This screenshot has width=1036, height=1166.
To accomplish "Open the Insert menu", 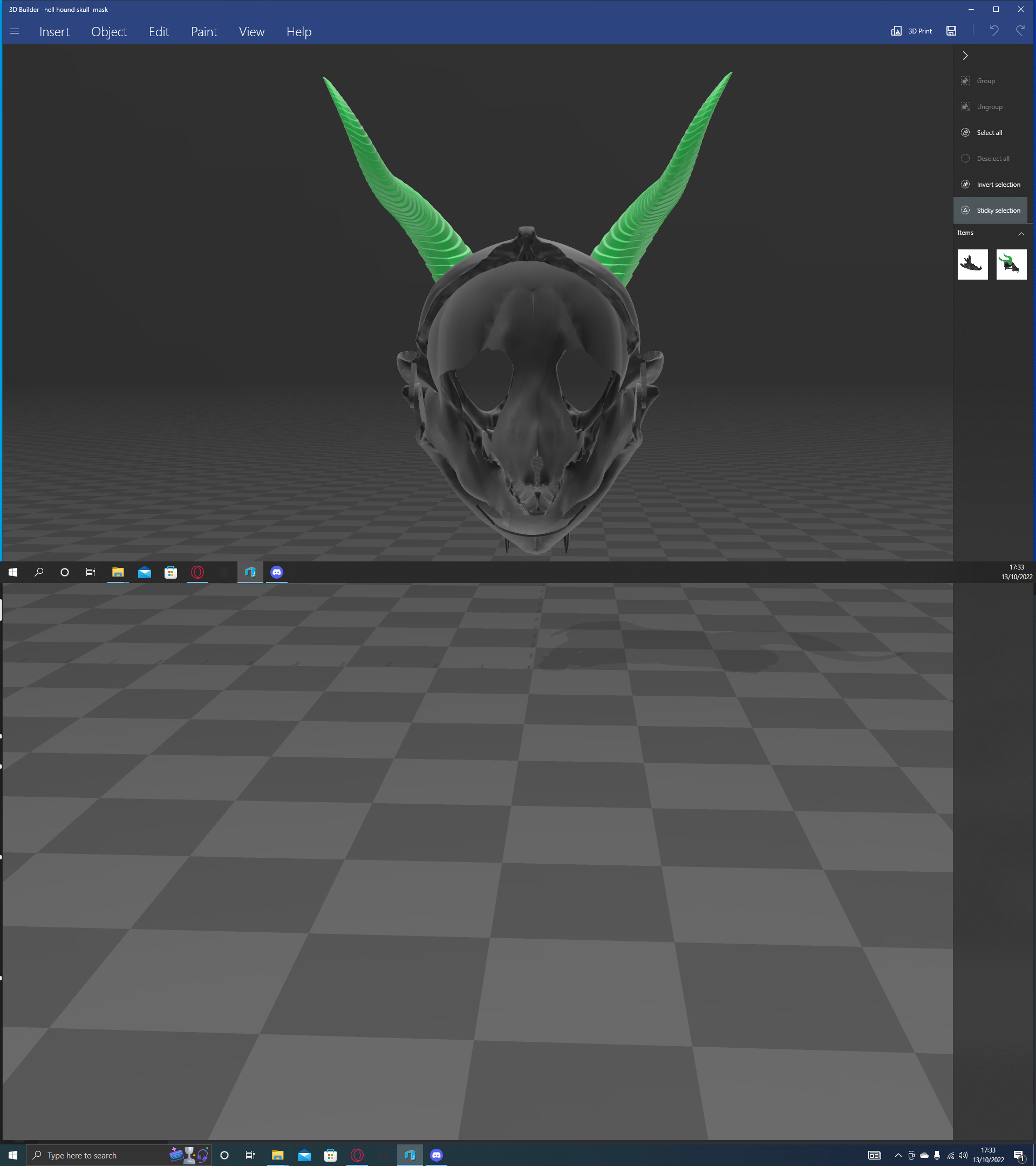I will click(54, 32).
